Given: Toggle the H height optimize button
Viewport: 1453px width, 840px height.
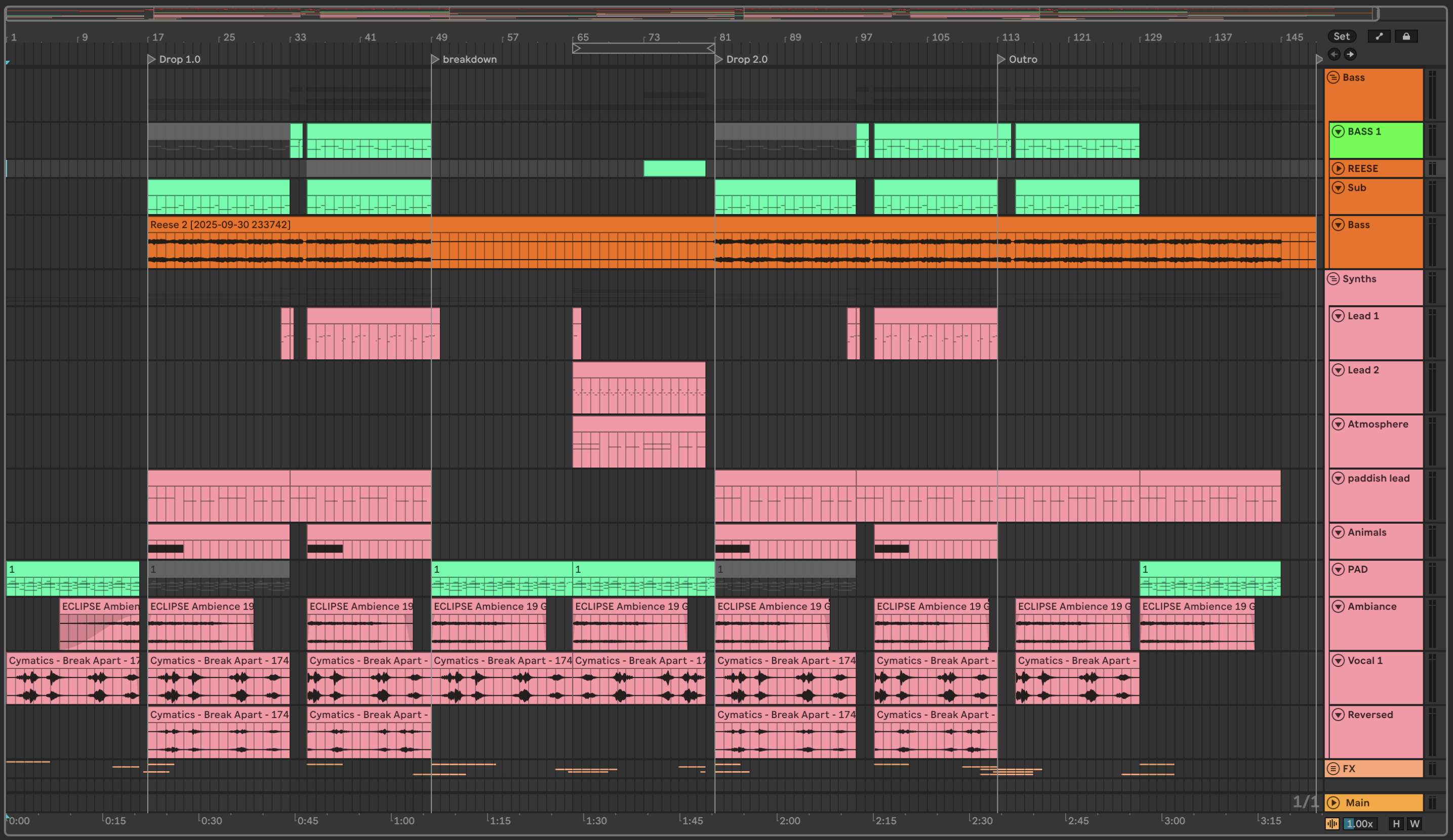Looking at the screenshot, I should (x=1396, y=824).
